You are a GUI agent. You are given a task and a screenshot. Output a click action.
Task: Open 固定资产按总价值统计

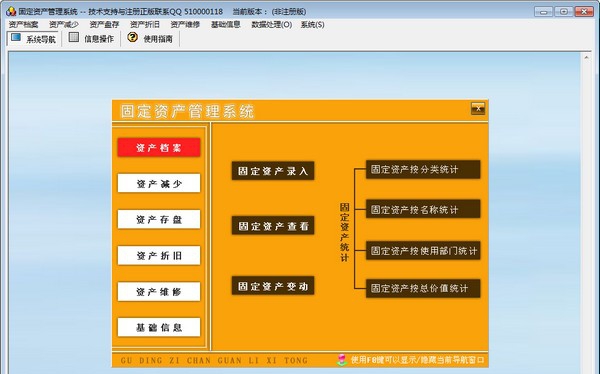click(423, 288)
